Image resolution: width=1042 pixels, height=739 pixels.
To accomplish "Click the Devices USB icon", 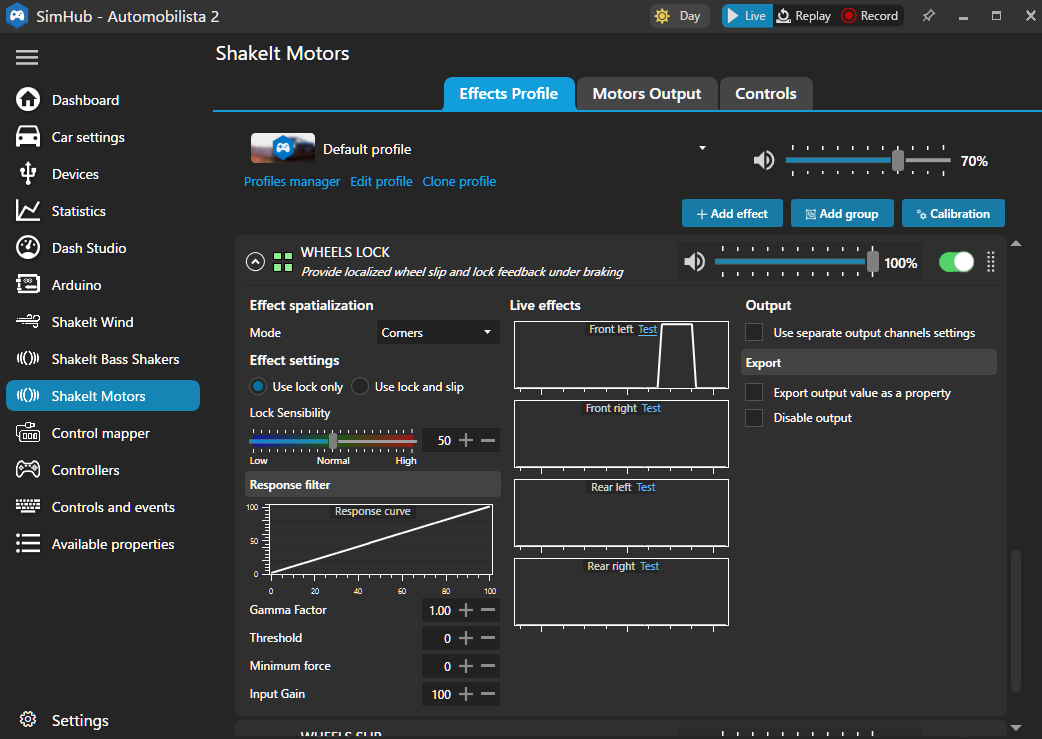I will coord(28,173).
